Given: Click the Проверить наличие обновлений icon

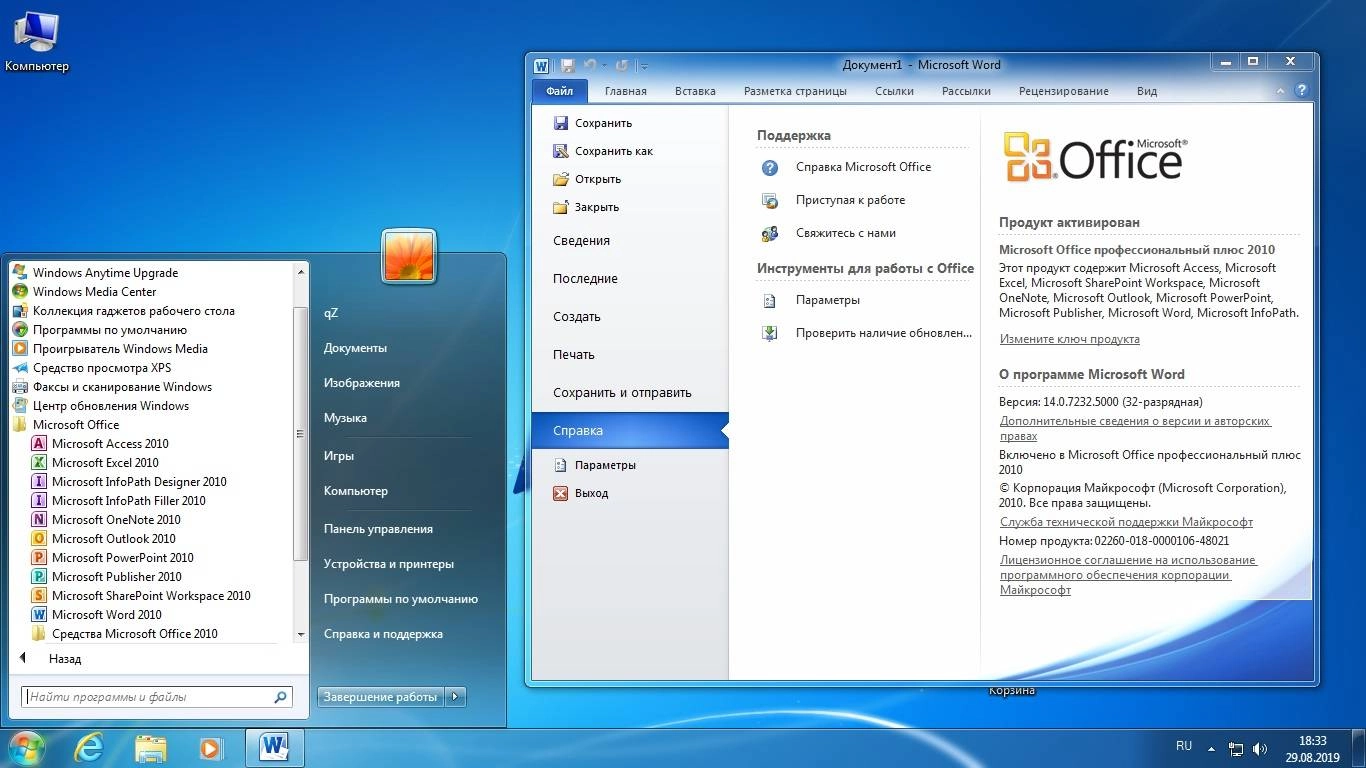Looking at the screenshot, I should (770, 333).
